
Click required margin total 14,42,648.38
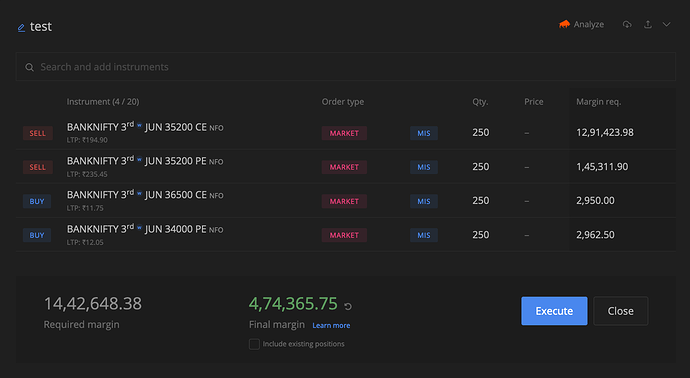[x=93, y=304]
